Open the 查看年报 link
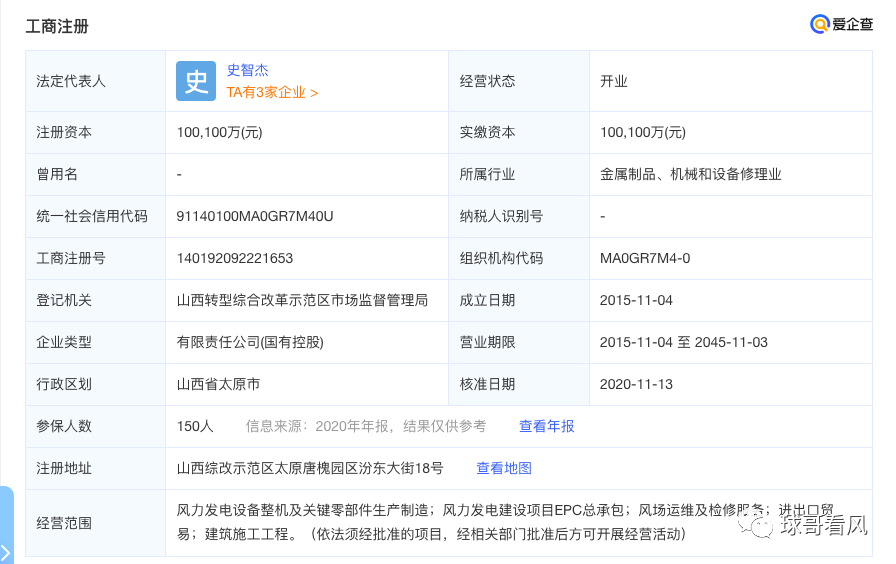The width and height of the screenshot is (896, 564). pos(546,426)
